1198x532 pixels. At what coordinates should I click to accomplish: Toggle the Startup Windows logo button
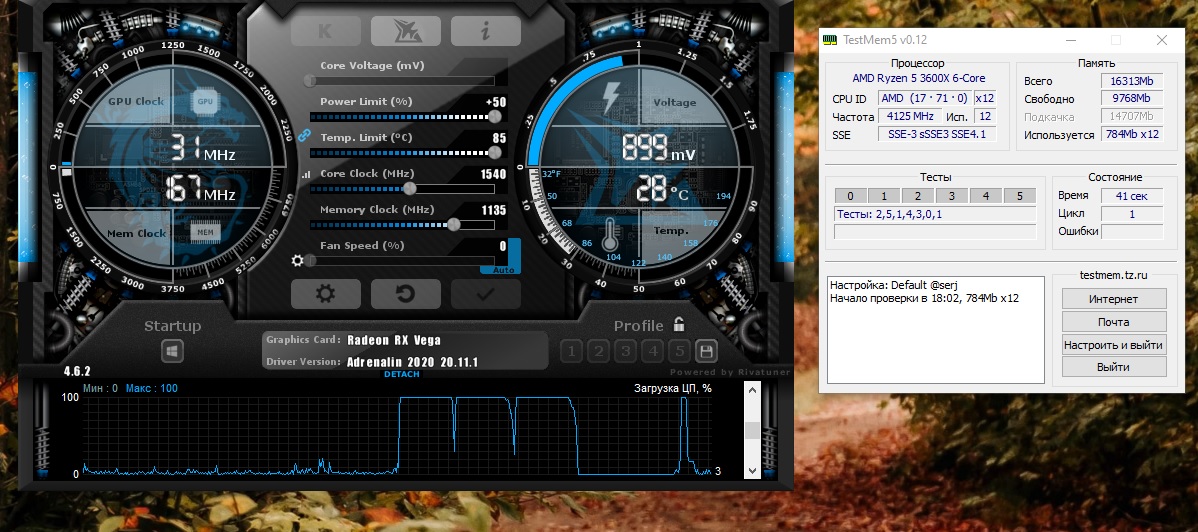point(172,352)
